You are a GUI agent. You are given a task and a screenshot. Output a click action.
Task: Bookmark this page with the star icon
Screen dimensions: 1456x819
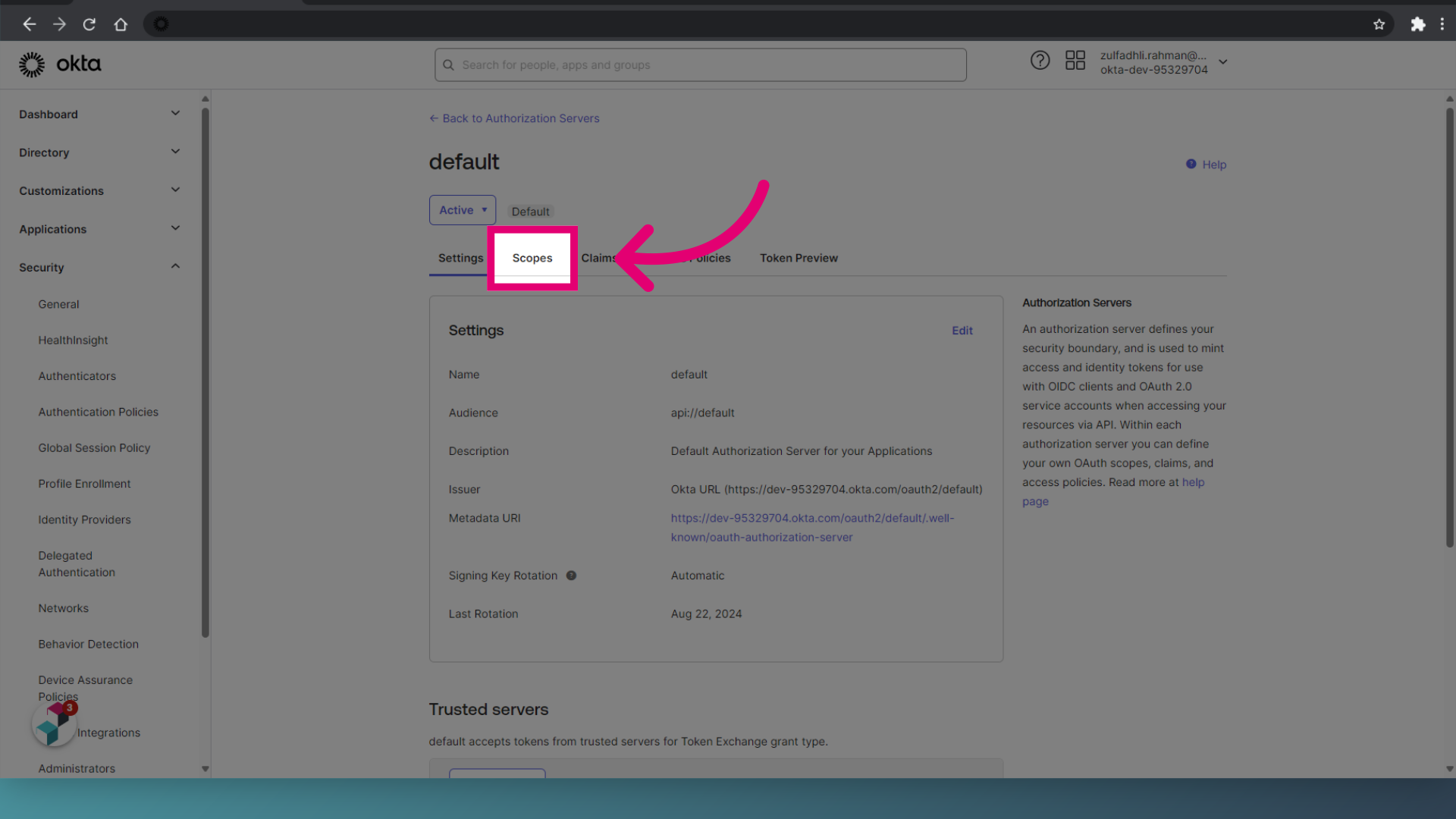(x=1379, y=24)
